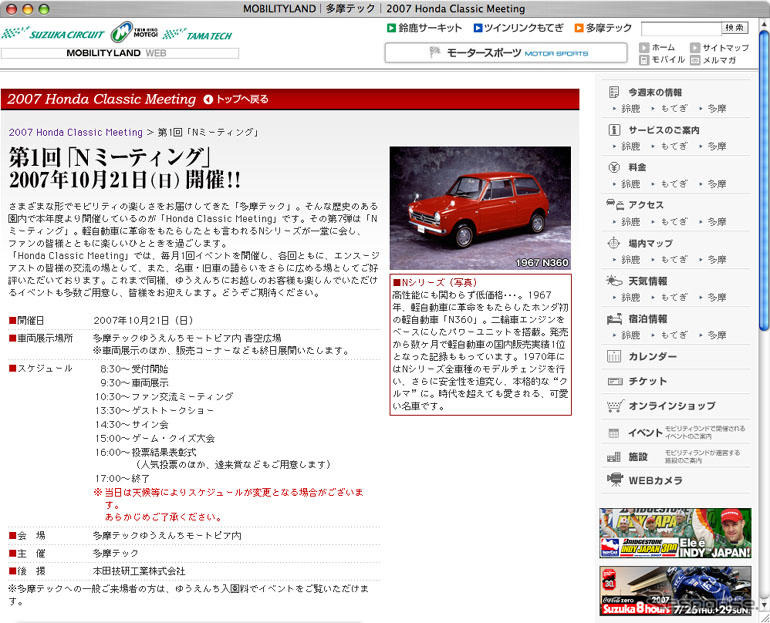Open 鈴鹿 under 宿泊情報

(x=631, y=335)
